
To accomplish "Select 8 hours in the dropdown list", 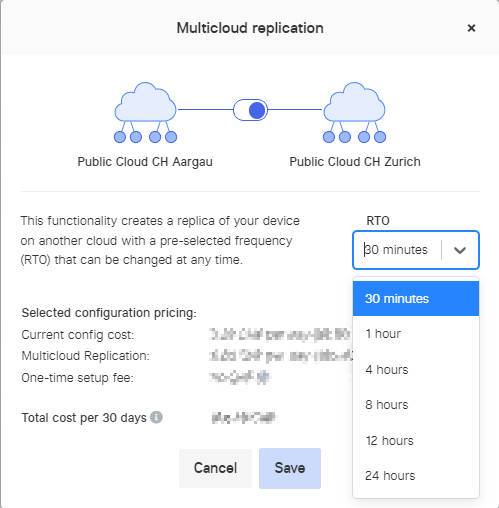I will [x=416, y=405].
